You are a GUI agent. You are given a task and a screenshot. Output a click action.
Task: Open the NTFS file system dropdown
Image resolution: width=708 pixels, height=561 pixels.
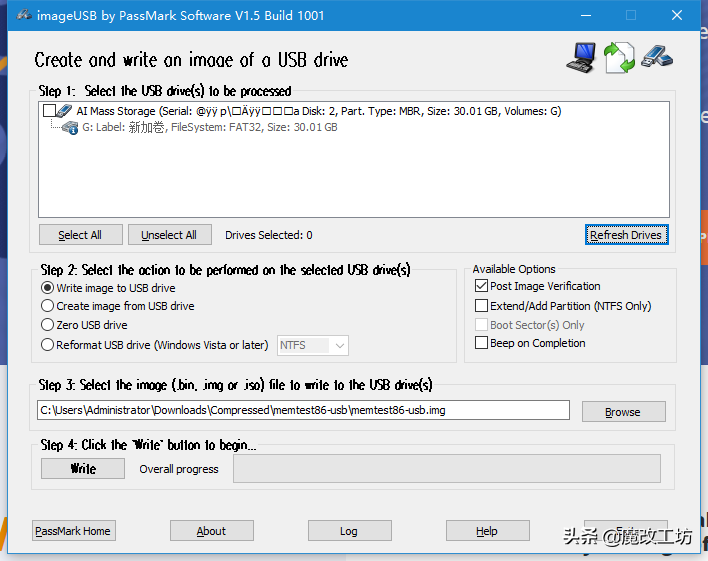pyautogui.click(x=313, y=346)
